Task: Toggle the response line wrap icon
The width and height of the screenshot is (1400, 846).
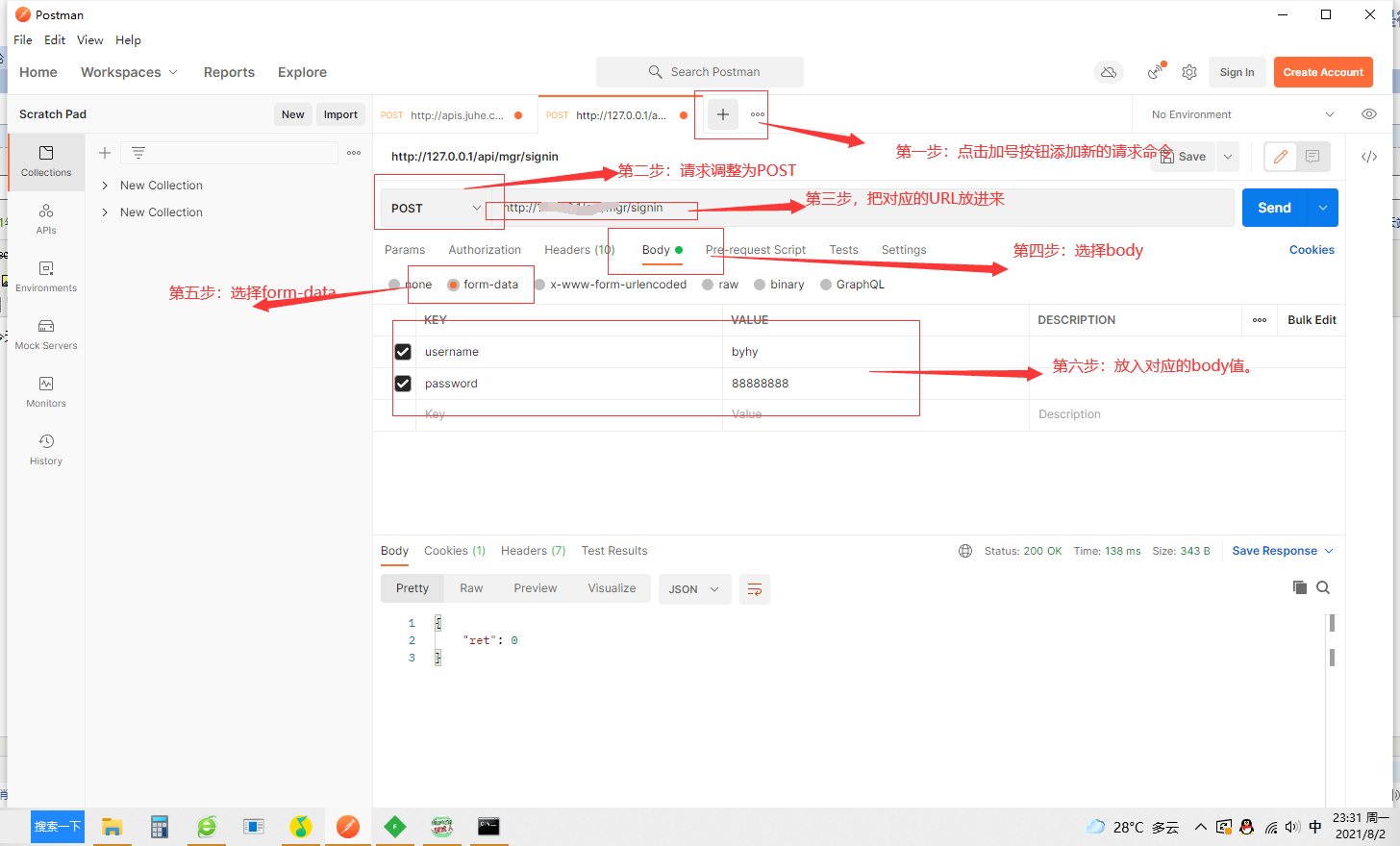Action: (x=755, y=589)
